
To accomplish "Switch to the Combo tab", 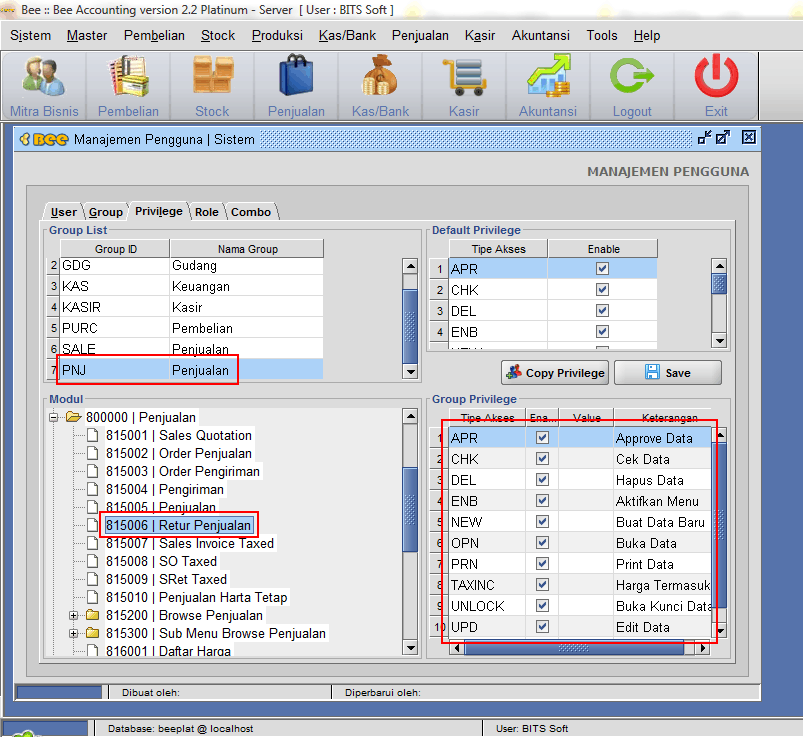I will pyautogui.click(x=251, y=212).
